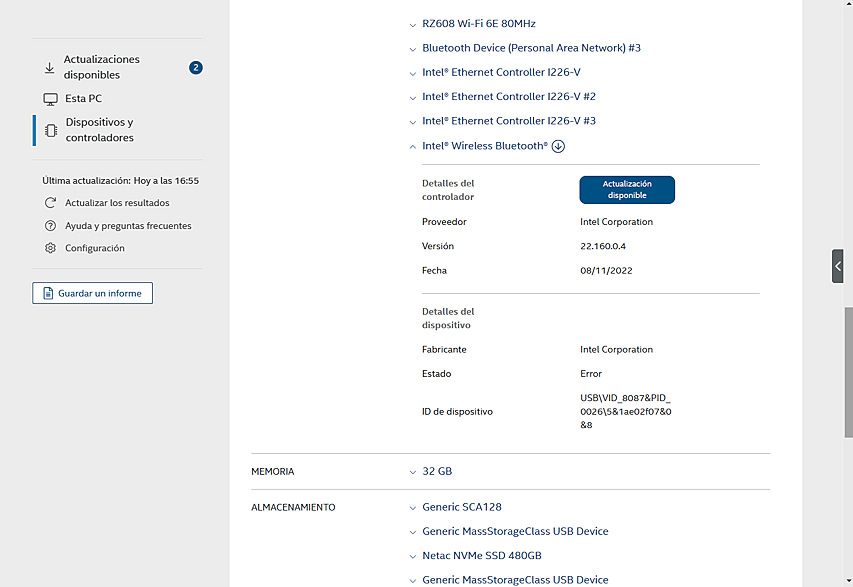The width and height of the screenshot is (853, 587).
Task: Click the driver date 08/11/2022
Action: click(x=606, y=270)
